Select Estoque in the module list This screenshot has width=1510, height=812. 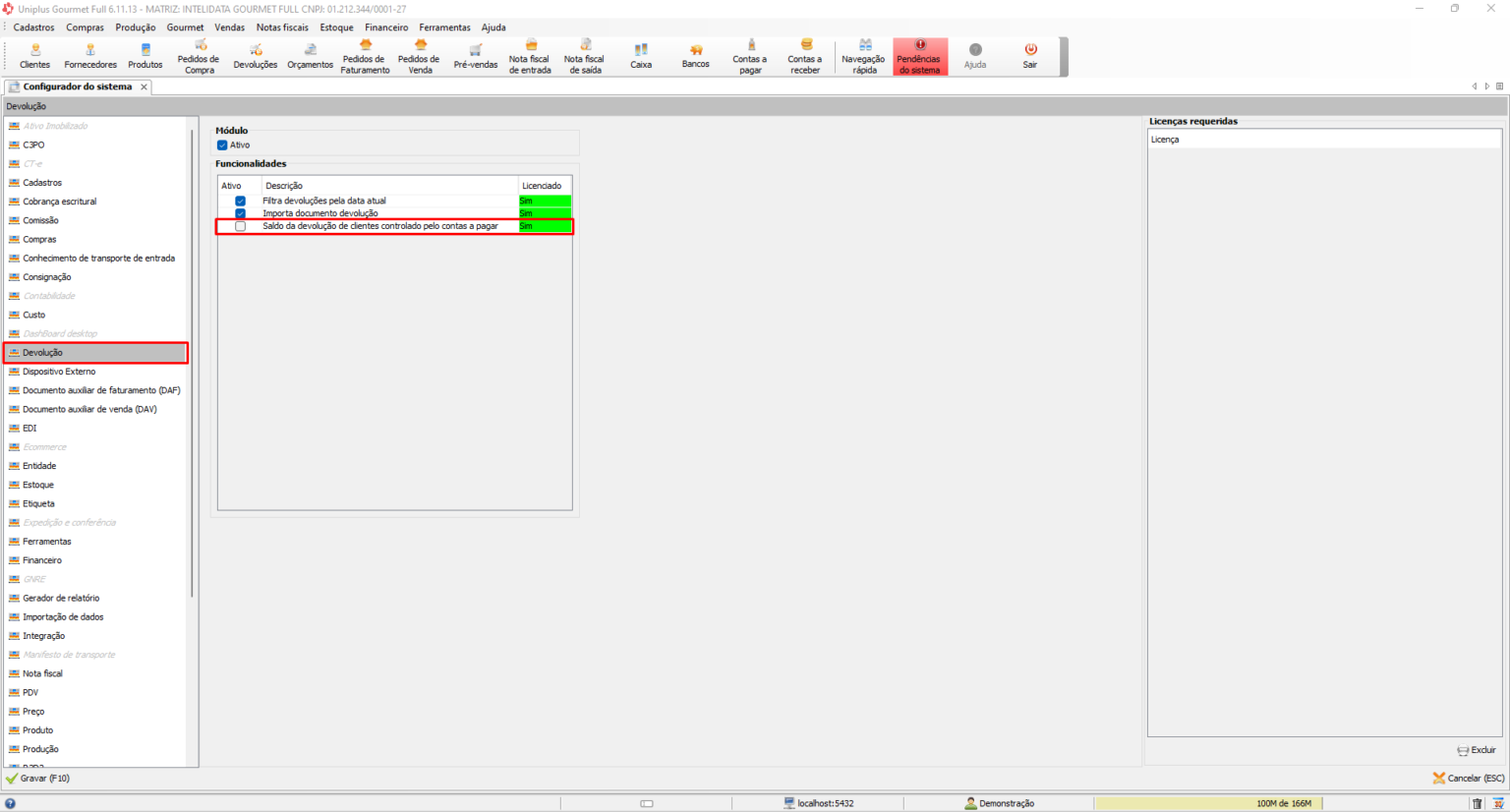pyautogui.click(x=38, y=485)
